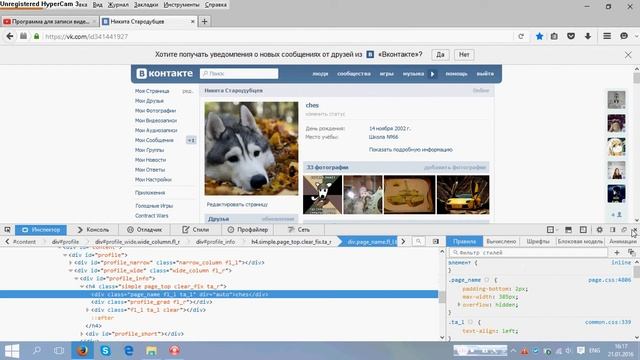Switch to the Отладчик devtools tab
The image size is (640, 360).
pos(144,230)
